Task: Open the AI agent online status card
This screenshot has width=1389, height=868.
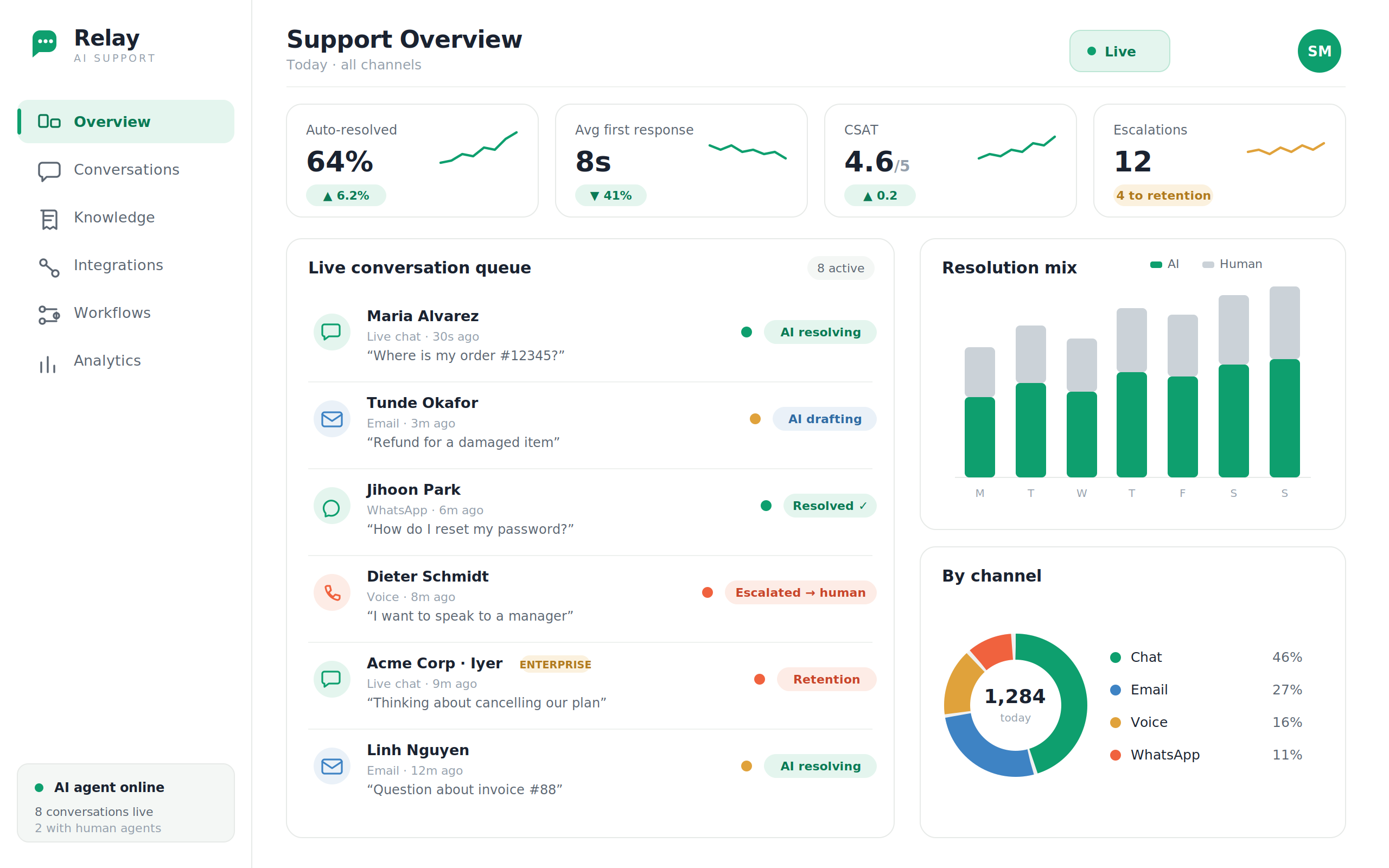Action: coord(126,802)
